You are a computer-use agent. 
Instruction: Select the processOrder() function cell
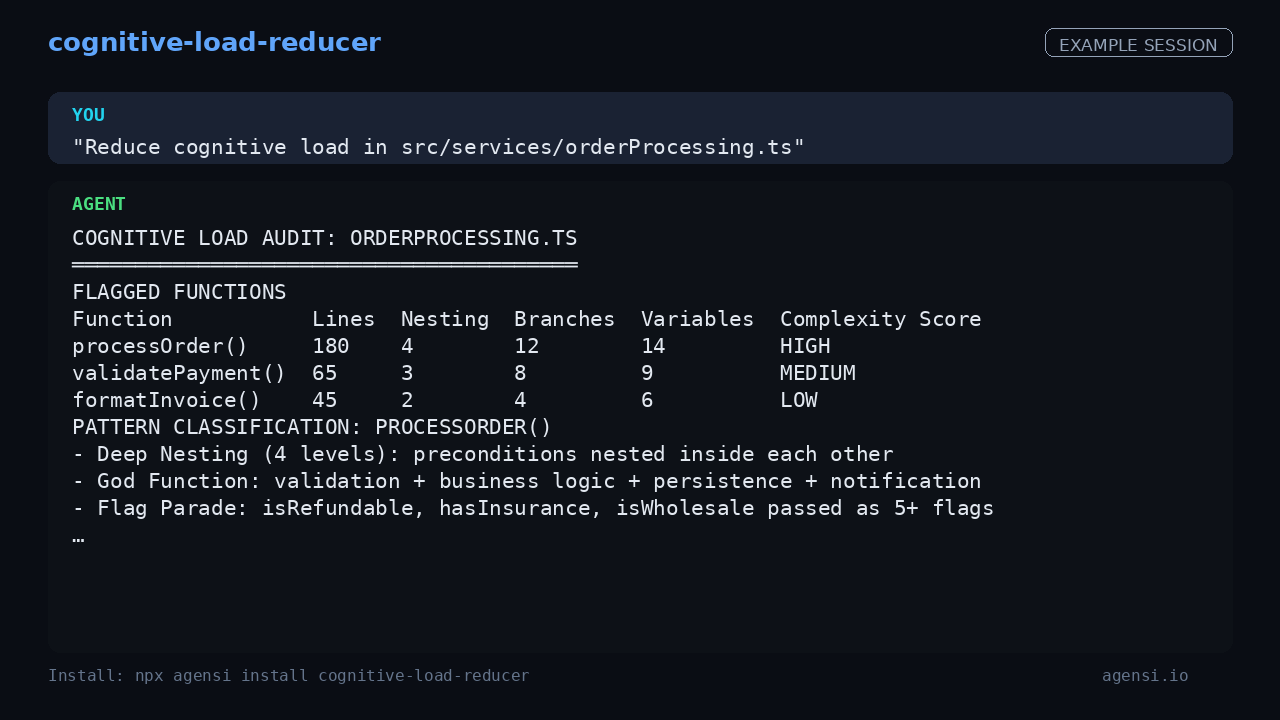pos(160,346)
